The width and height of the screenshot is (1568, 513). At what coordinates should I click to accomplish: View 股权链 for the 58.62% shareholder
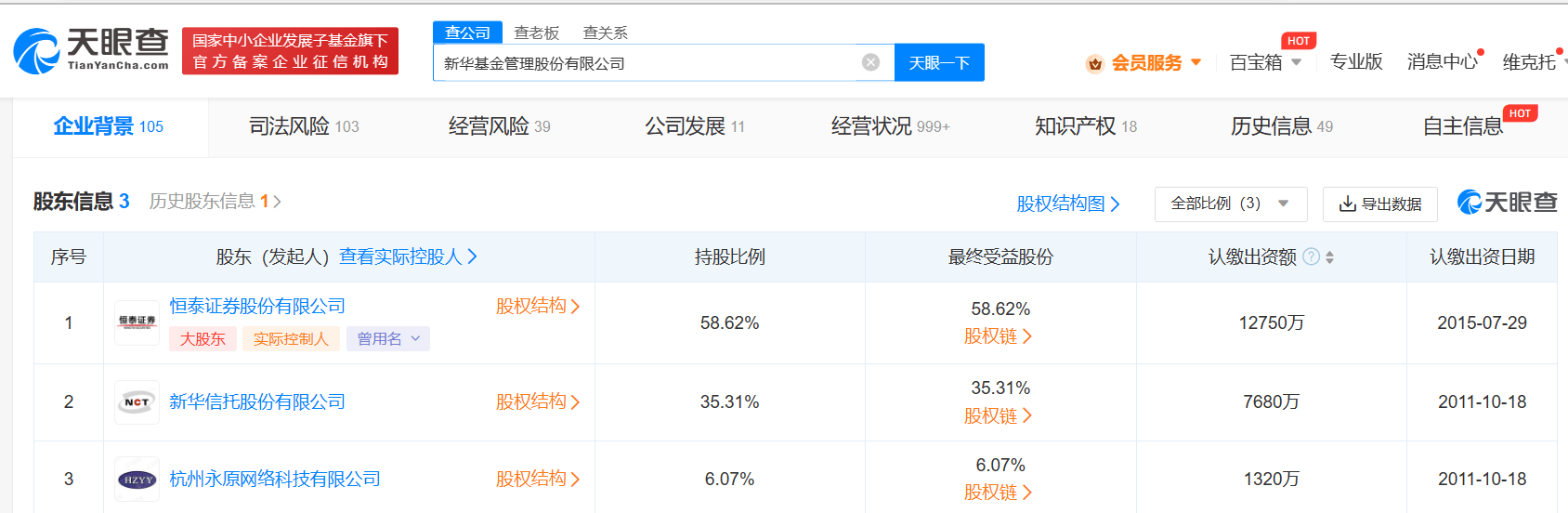click(998, 336)
